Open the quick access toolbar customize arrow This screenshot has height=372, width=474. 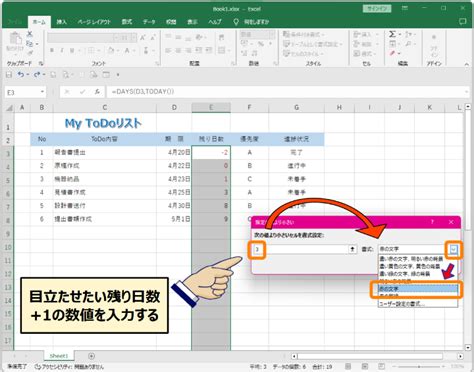coord(118,75)
